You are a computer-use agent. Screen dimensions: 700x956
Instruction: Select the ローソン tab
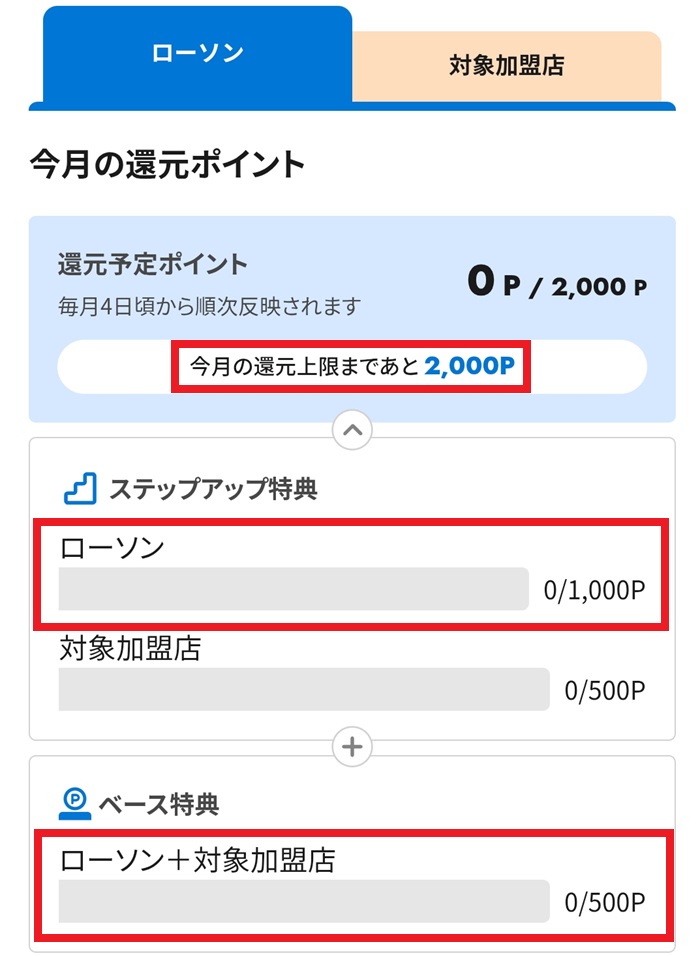[197, 54]
